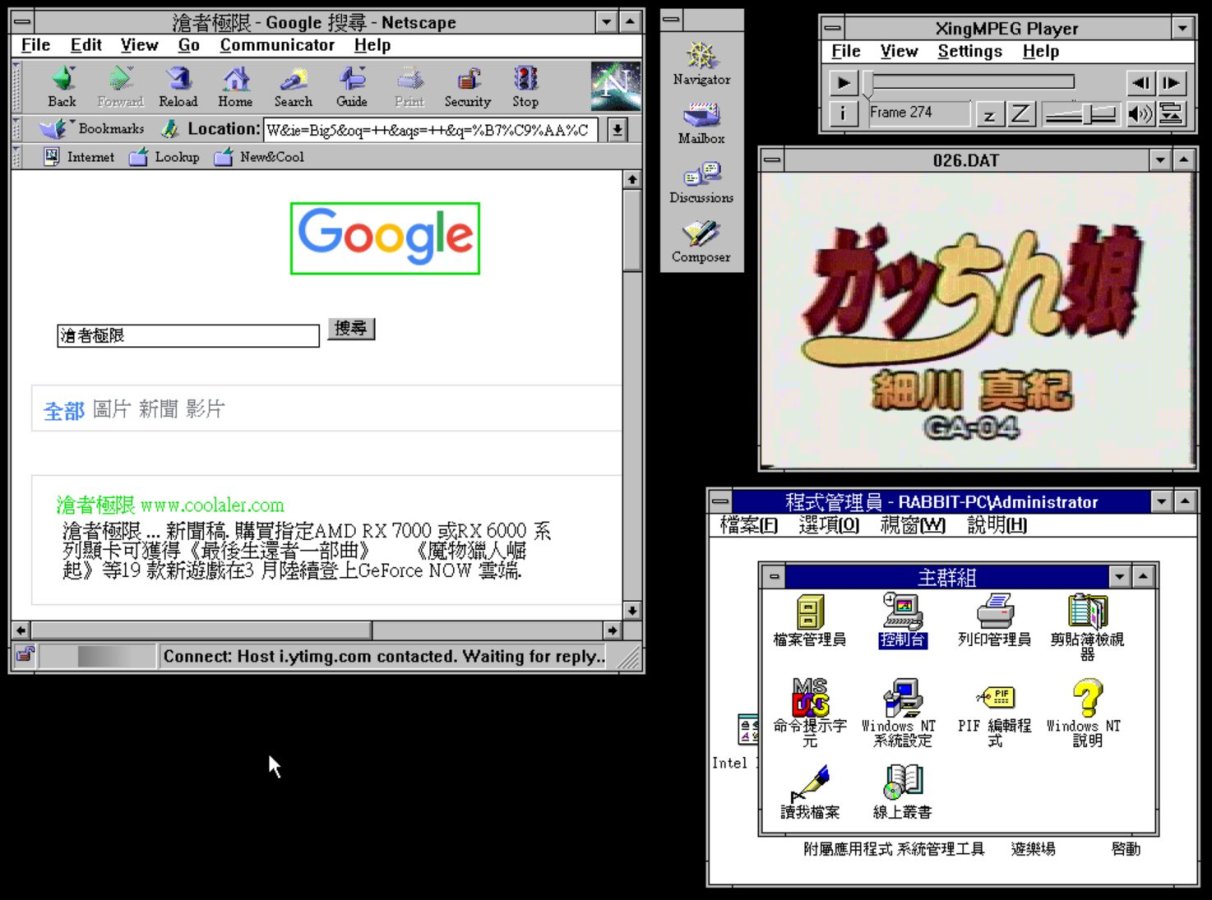Open the Home page icon in Netscape
Image resolution: width=1212 pixels, height=900 pixels.
point(235,86)
